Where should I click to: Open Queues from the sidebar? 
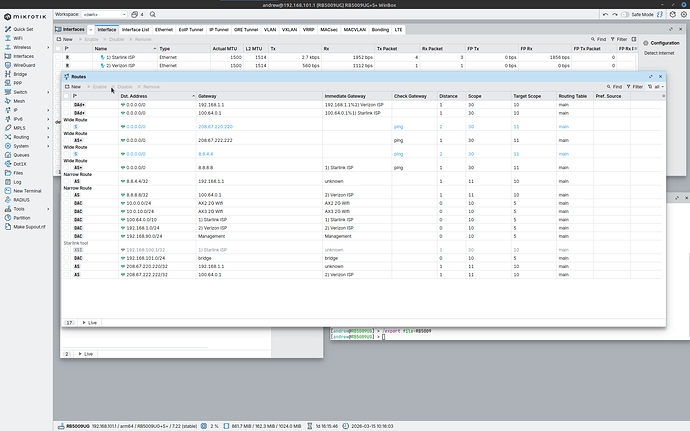pyautogui.click(x=21, y=155)
